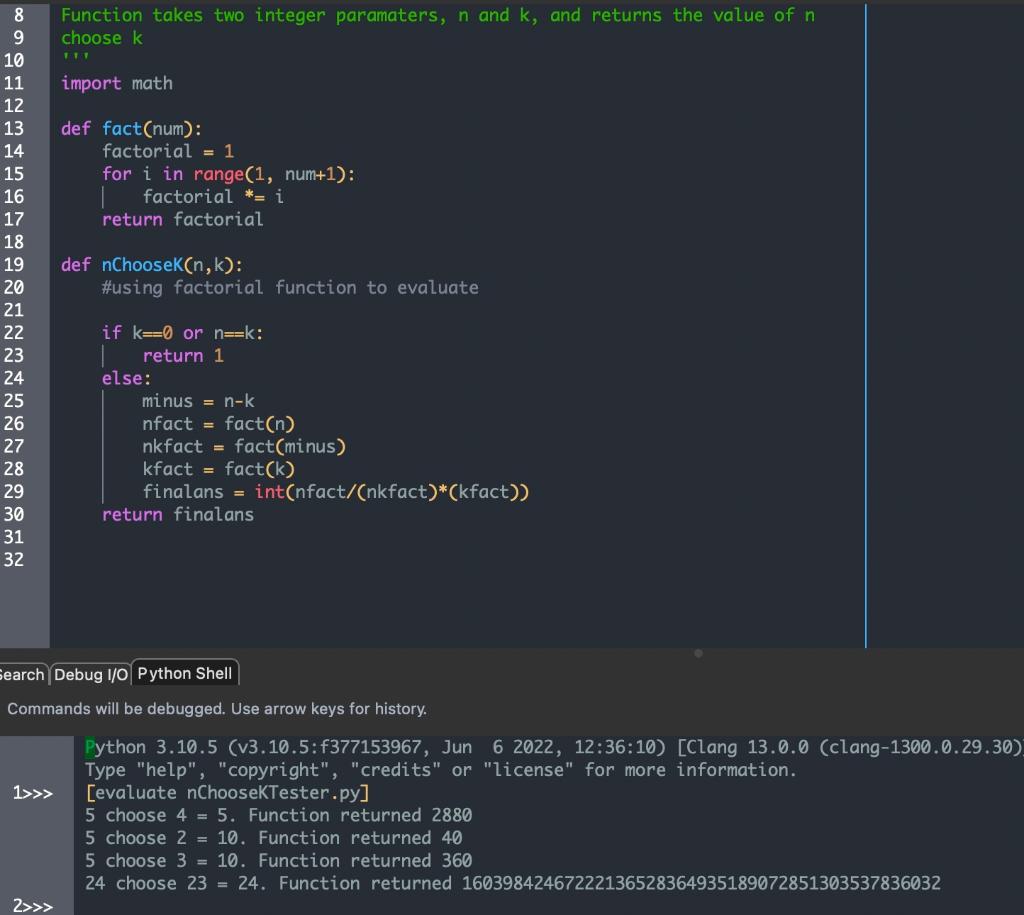Click the 'choose k' docstring line

(x=102, y=38)
